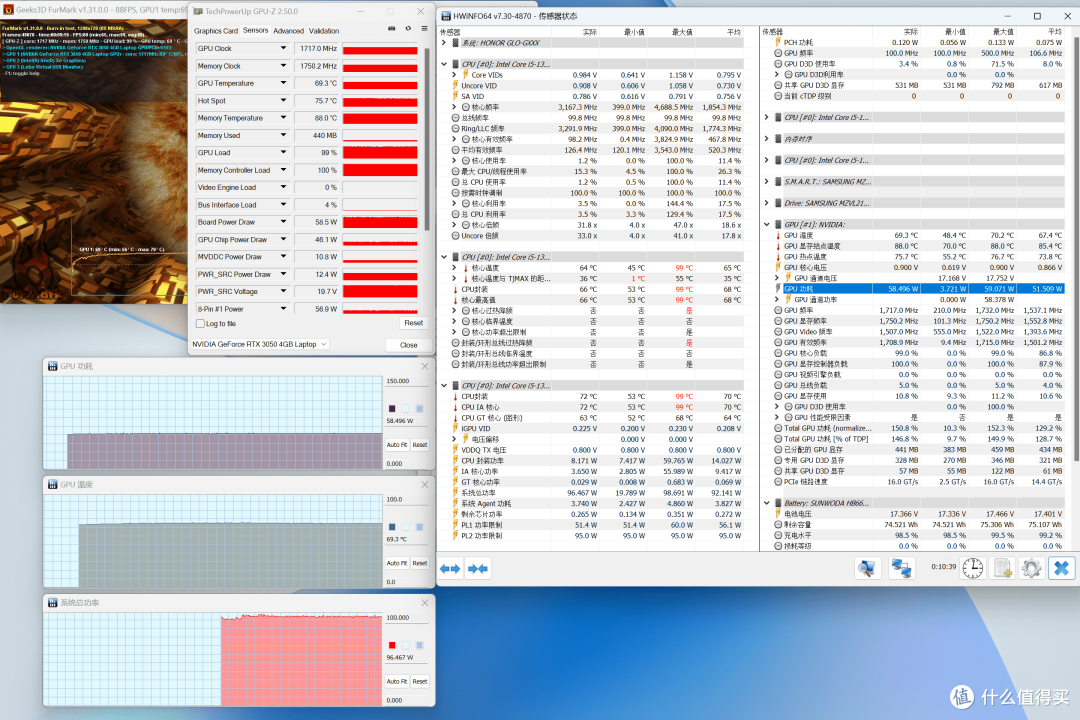Click the GPU 功耗 graph window icon
Viewport: 1080px width, 720px height.
tap(52, 367)
